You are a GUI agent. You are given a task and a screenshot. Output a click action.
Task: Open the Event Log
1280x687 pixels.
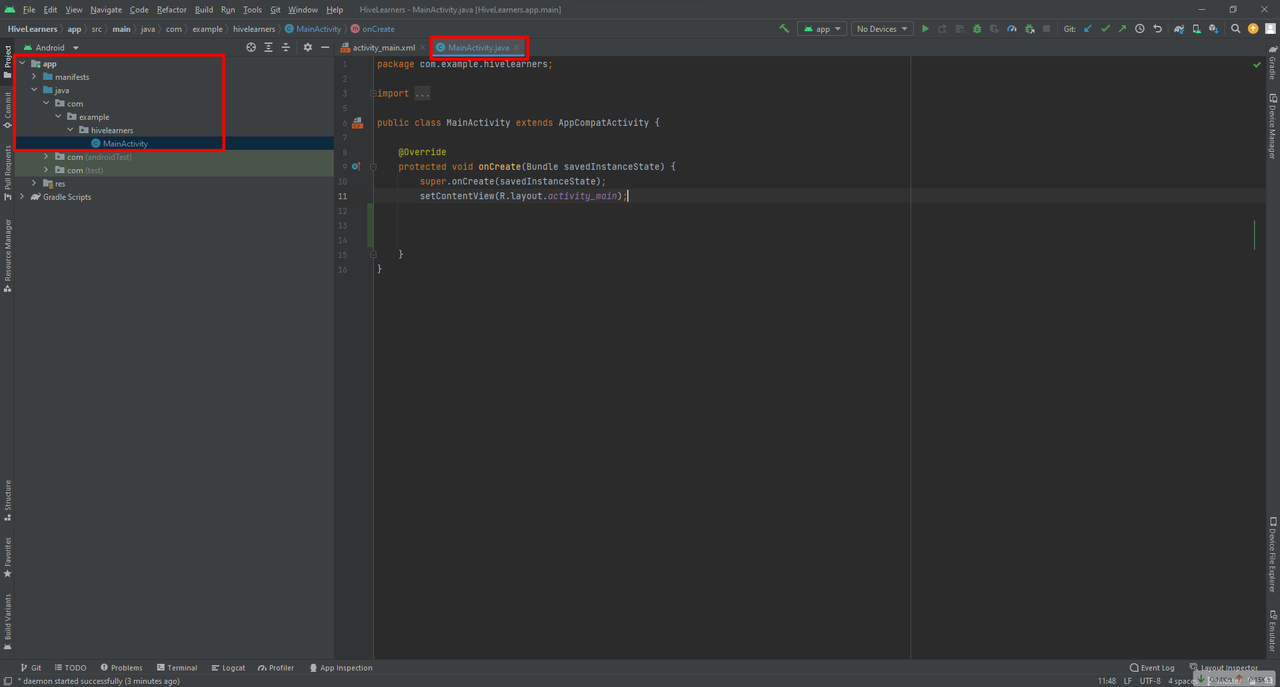click(x=1152, y=668)
